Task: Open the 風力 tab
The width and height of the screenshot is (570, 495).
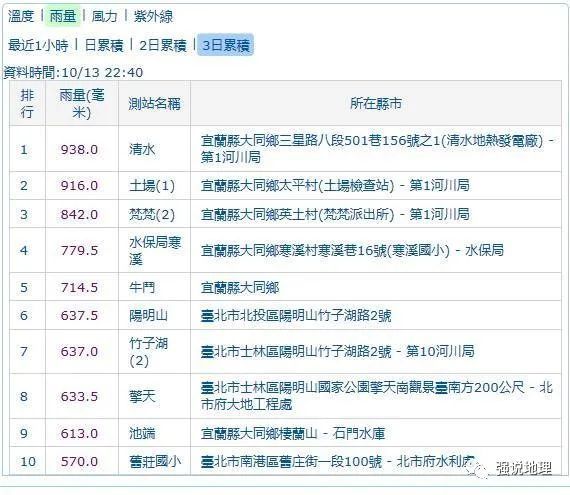Action: point(104,16)
